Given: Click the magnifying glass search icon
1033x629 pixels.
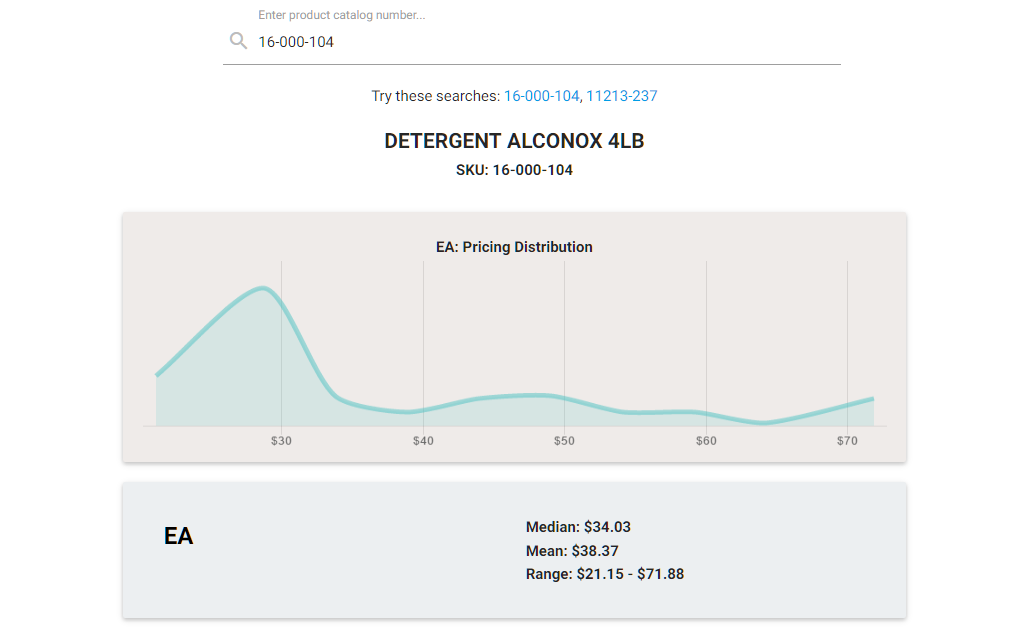Looking at the screenshot, I should pyautogui.click(x=238, y=41).
